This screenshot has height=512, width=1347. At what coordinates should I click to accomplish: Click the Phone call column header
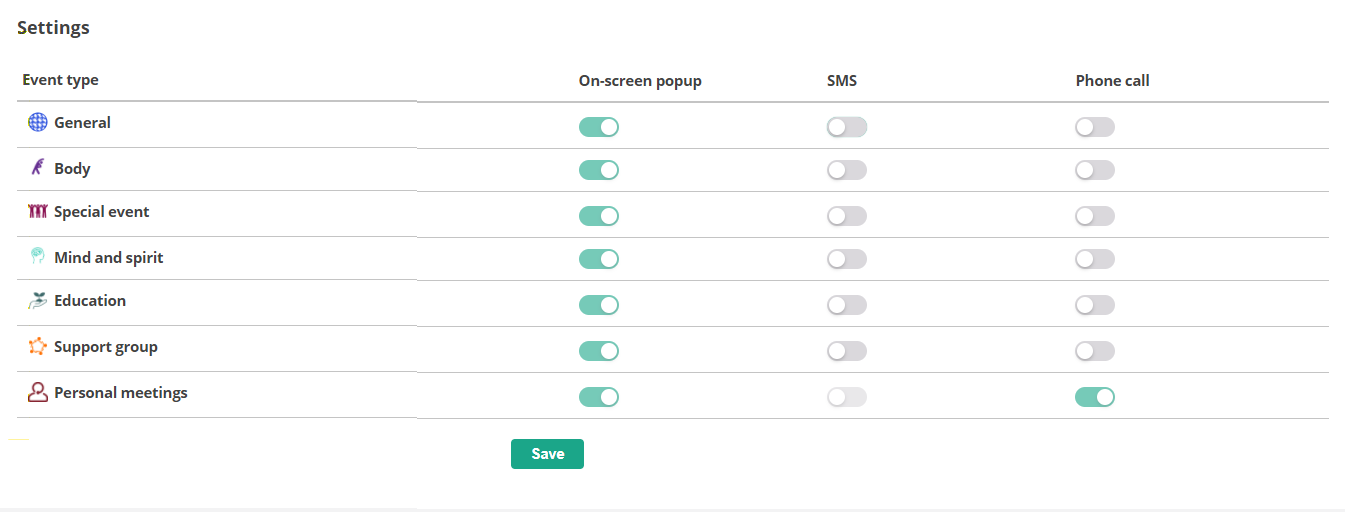tap(1112, 81)
